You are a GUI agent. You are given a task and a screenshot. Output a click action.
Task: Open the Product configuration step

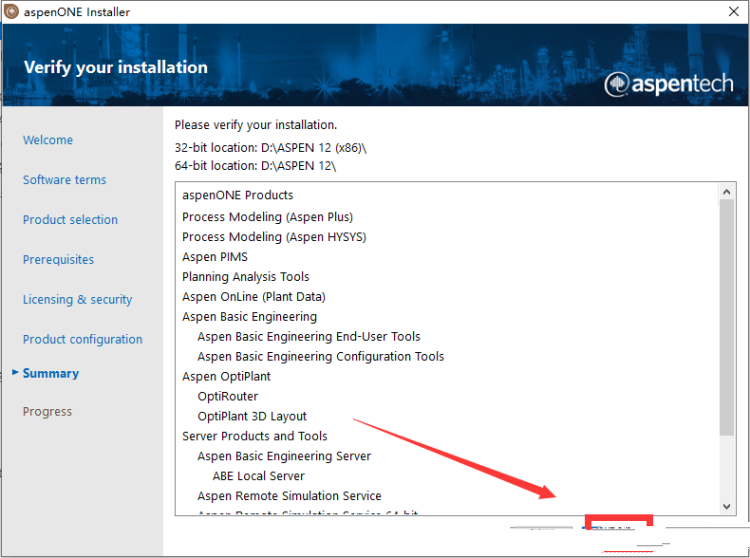(83, 339)
